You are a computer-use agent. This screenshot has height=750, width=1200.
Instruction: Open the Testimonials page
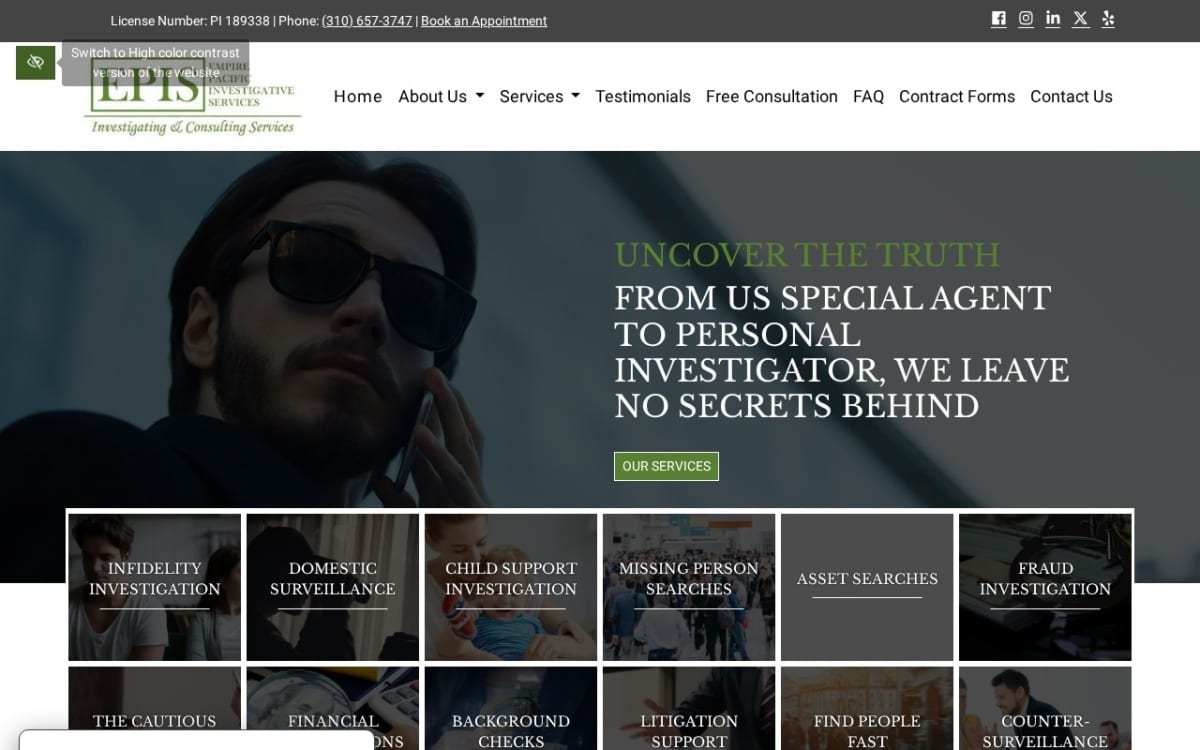pyautogui.click(x=643, y=96)
